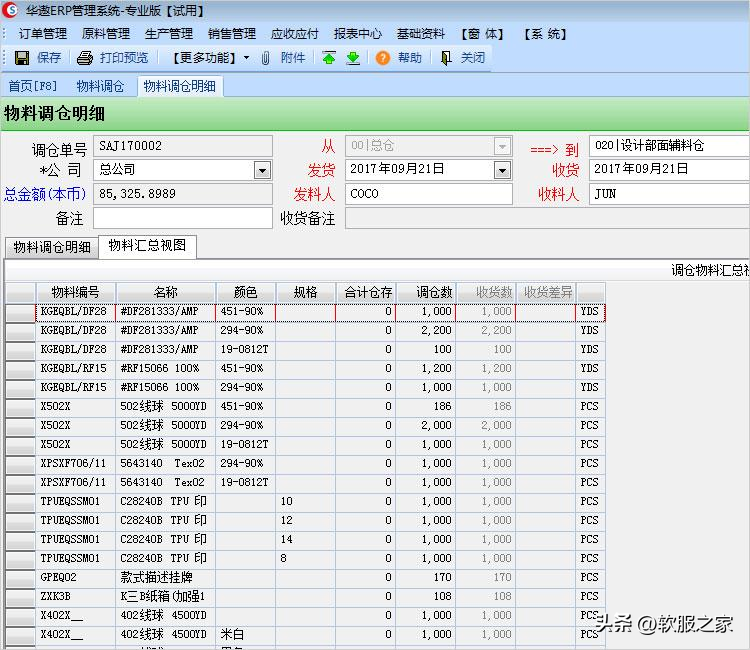The height and width of the screenshot is (650, 750).
Task: Open the 发货 date dropdown arrow
Action: pos(502,170)
